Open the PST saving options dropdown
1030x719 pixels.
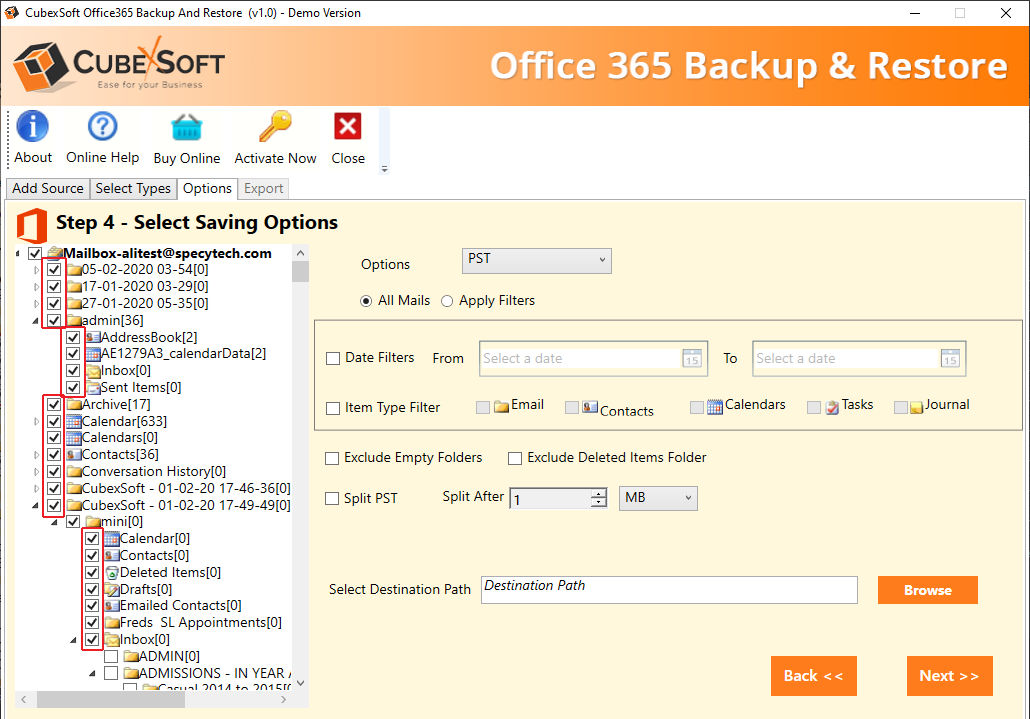[536, 260]
